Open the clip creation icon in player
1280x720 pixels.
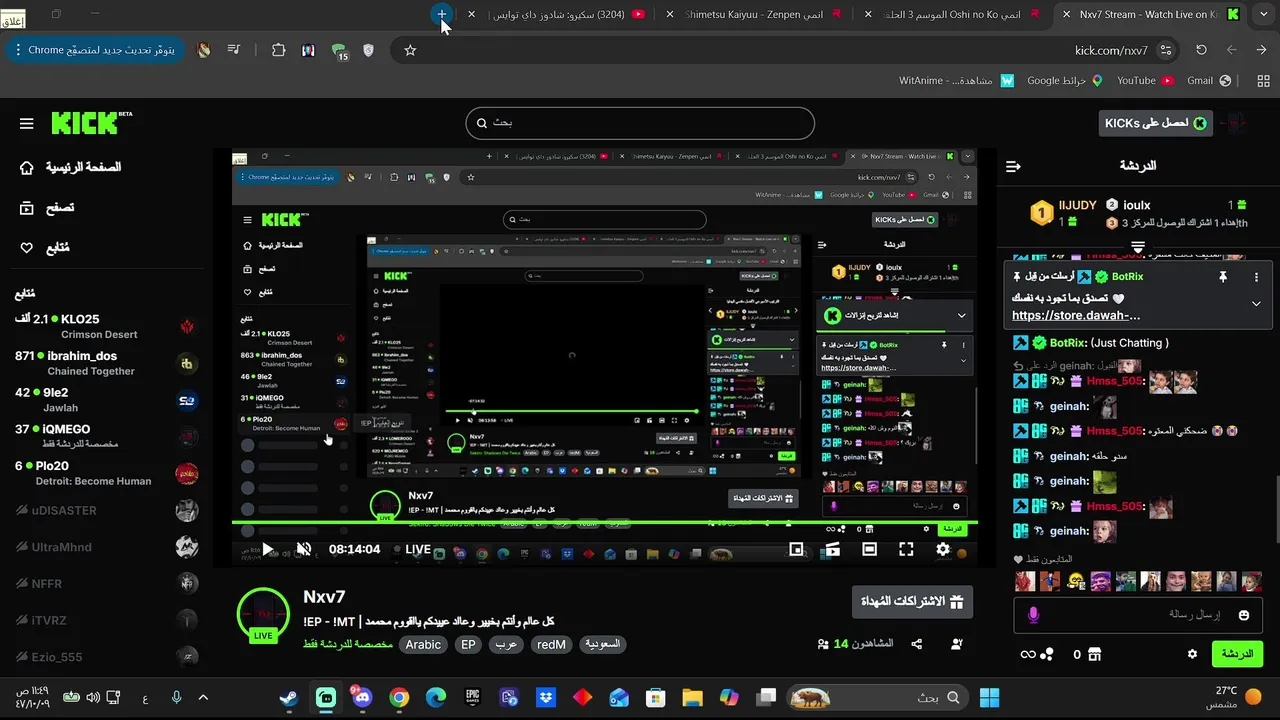coord(832,549)
